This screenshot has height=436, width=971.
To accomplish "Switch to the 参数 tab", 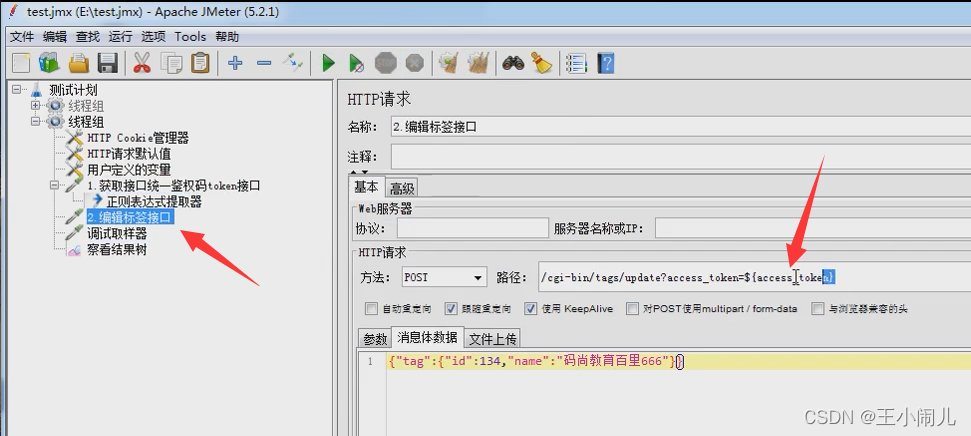I will pos(375,338).
